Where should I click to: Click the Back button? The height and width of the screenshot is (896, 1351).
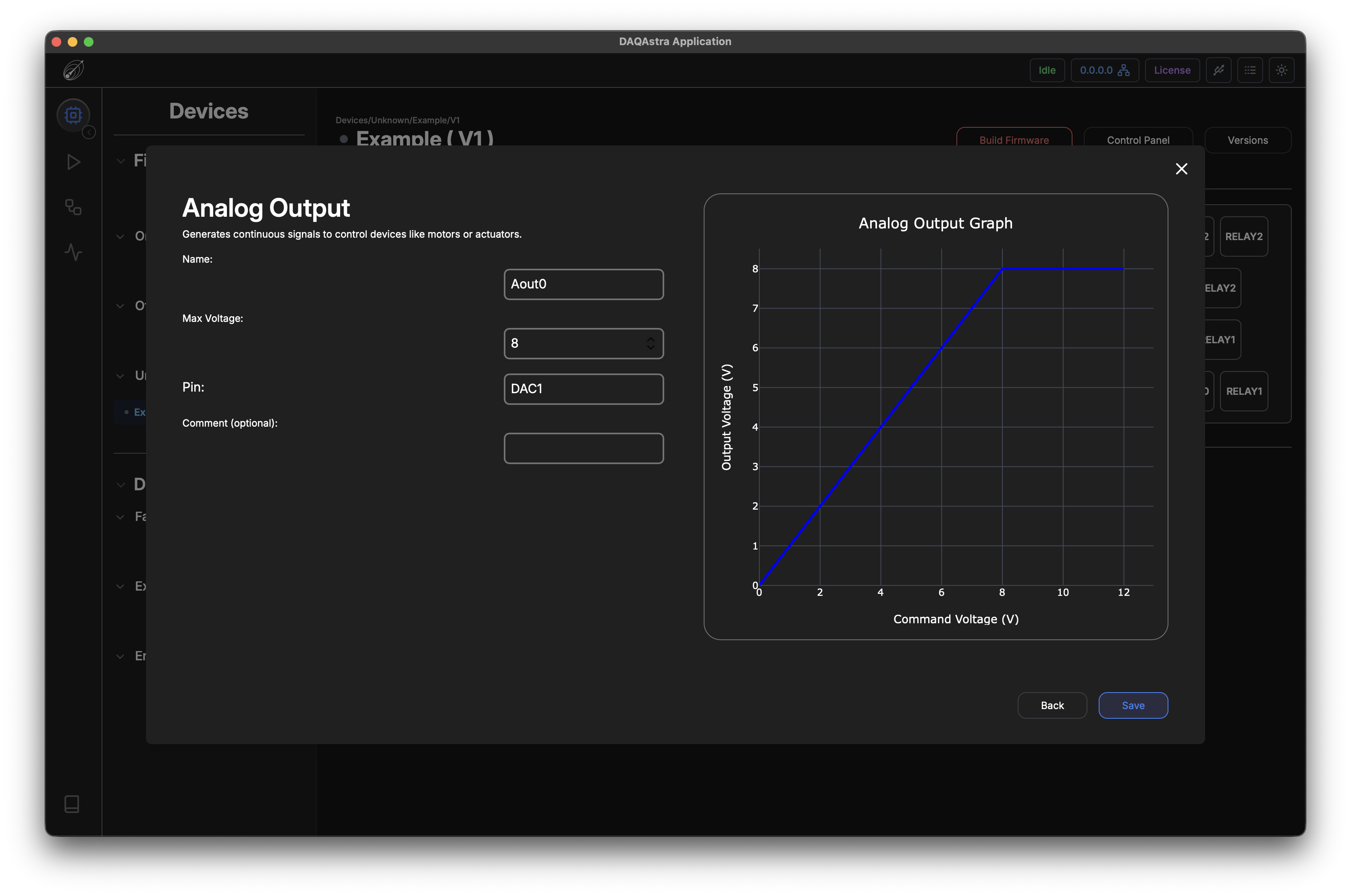[x=1052, y=705]
